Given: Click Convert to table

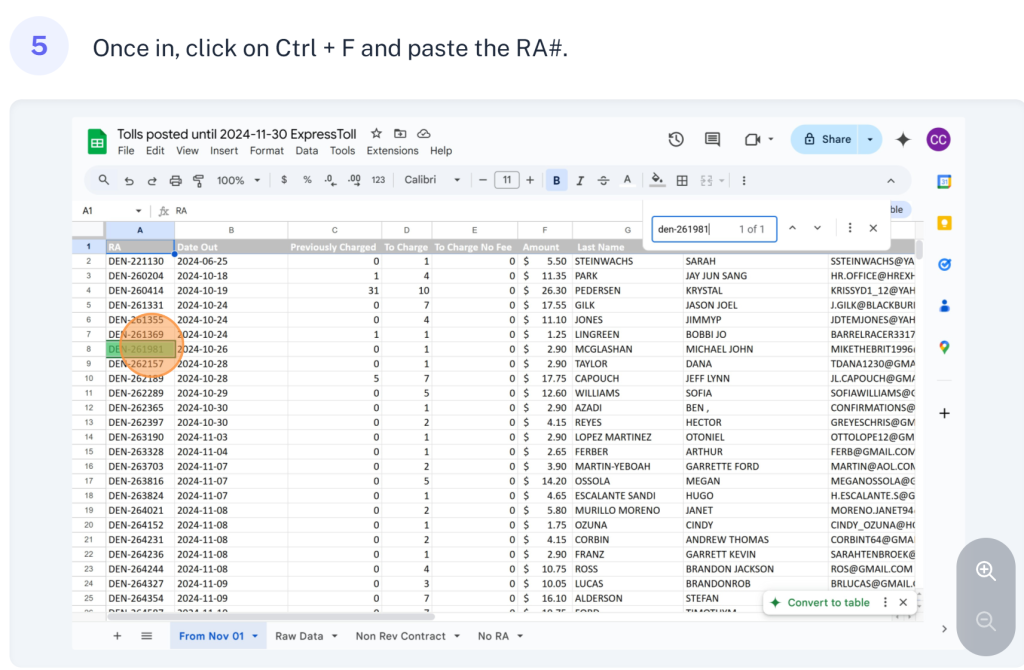Looking at the screenshot, I should 826,603.
